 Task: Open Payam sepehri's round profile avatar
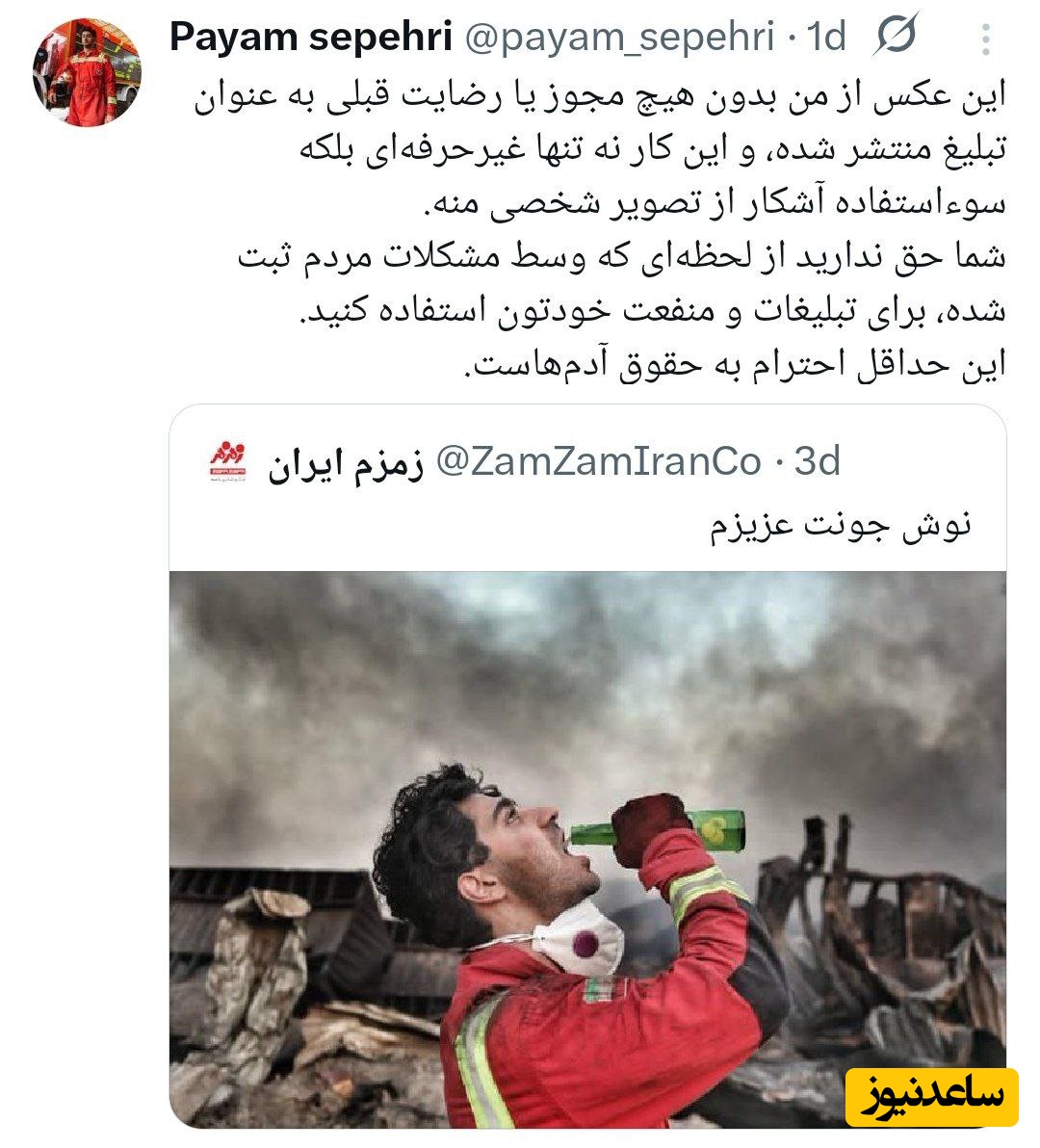pos(87,72)
